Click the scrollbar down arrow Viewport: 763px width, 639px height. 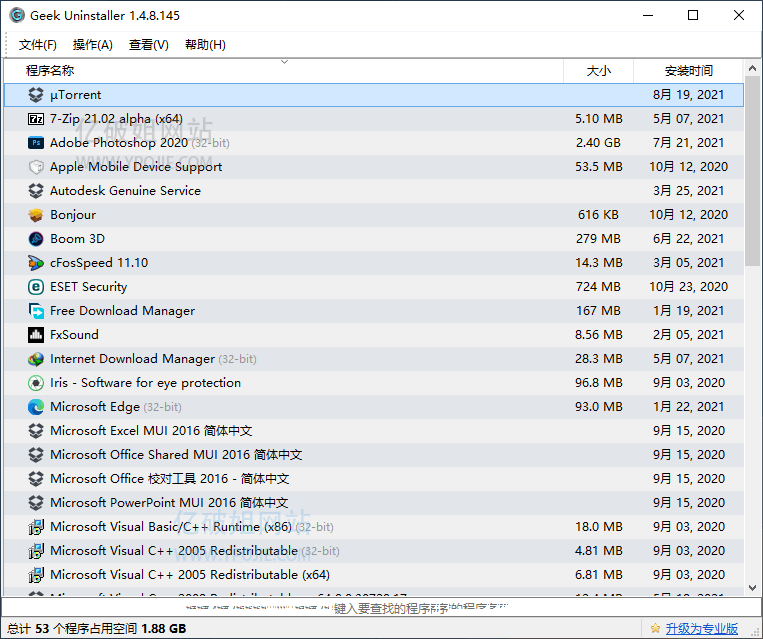click(x=752, y=587)
